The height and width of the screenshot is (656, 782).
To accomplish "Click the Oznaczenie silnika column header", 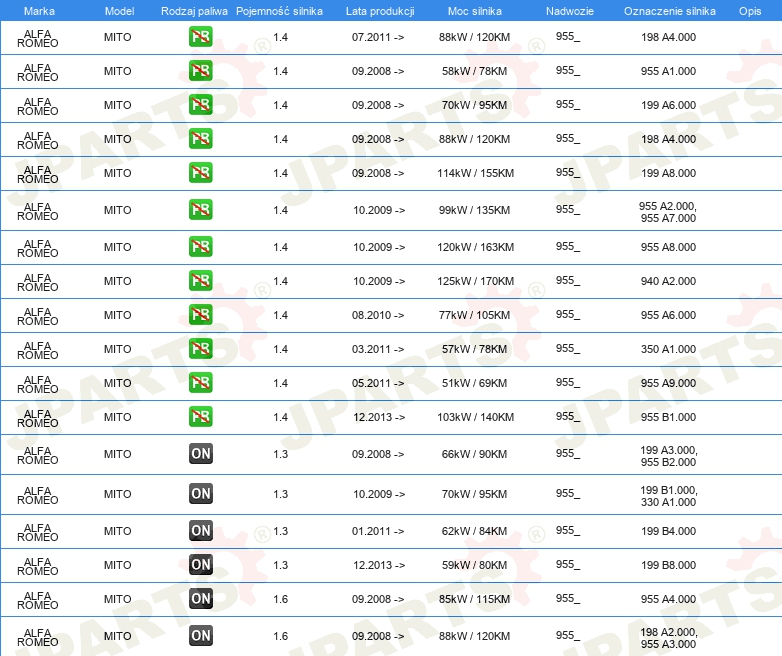I will pos(669,11).
